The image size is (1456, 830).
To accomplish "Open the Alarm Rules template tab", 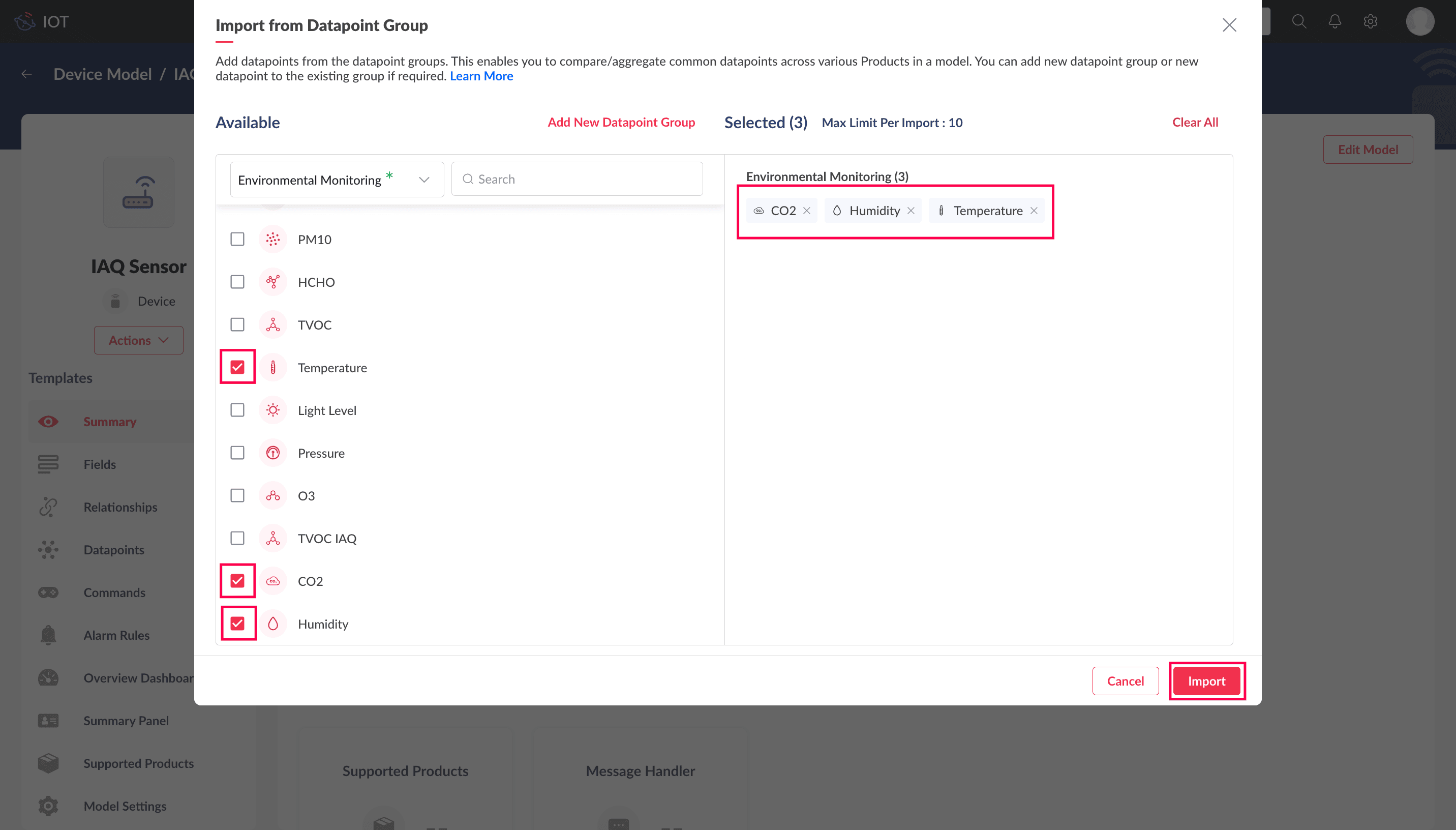I will click(x=112, y=635).
